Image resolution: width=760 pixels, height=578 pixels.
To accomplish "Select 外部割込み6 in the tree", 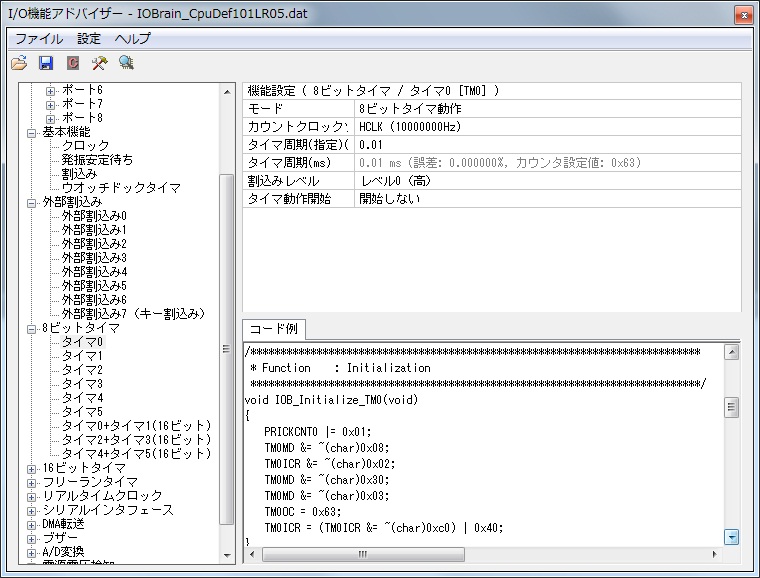I will click(x=94, y=300).
